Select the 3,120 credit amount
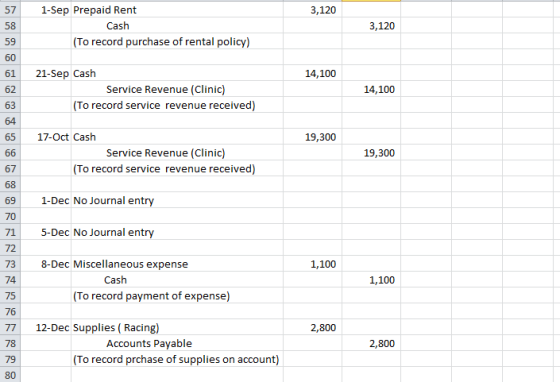 (371, 26)
